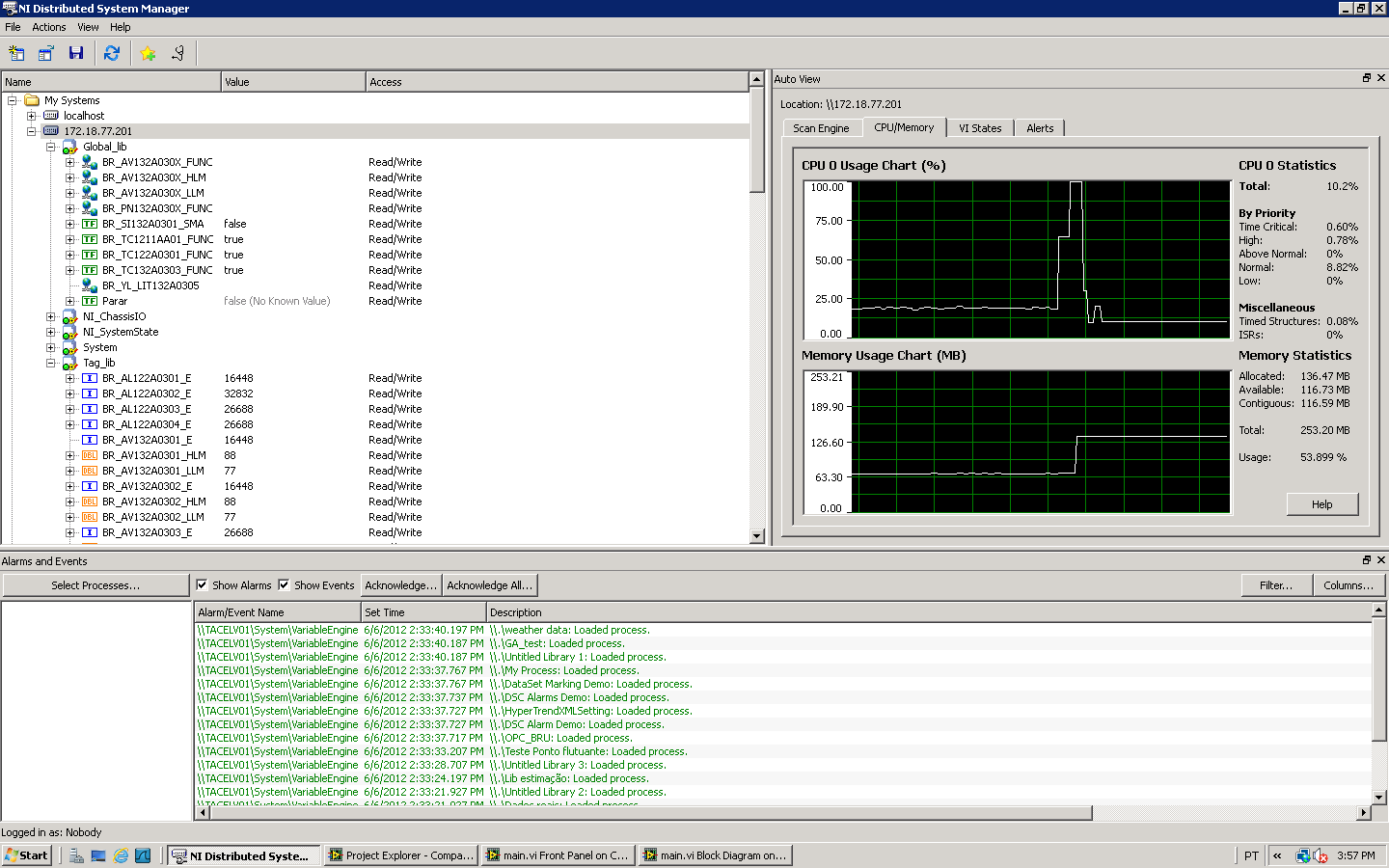Open the Filter... dialog button
Image resolution: width=1389 pixels, height=868 pixels.
1276,585
